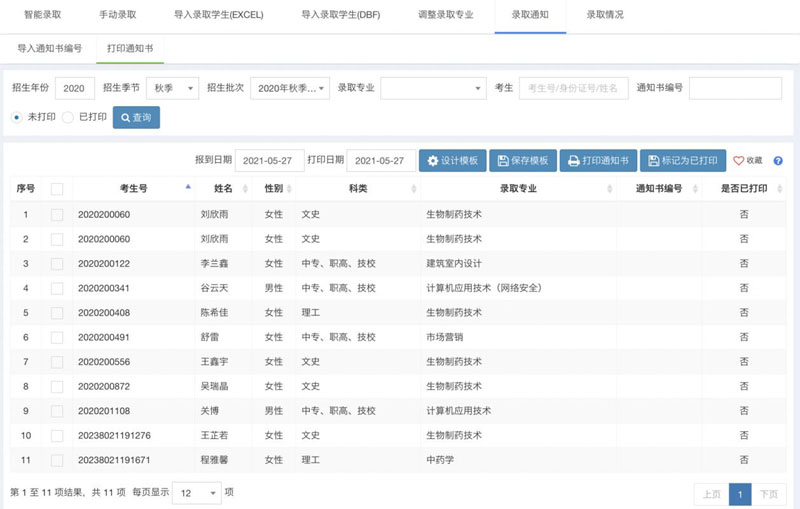Open the 录取情况 tab
The image size is (800, 509).
[604, 15]
